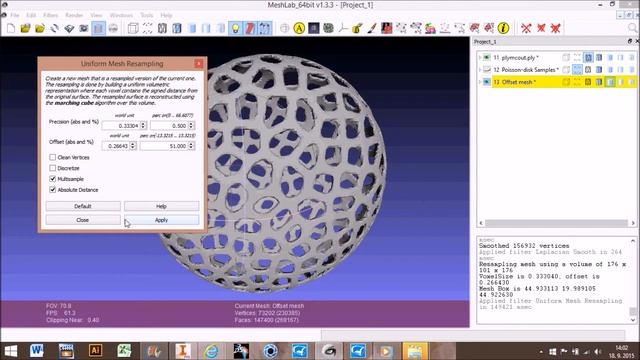Viewport: 640px width, 360px height.
Task: Open the Windows Start button
Action: 10,351
